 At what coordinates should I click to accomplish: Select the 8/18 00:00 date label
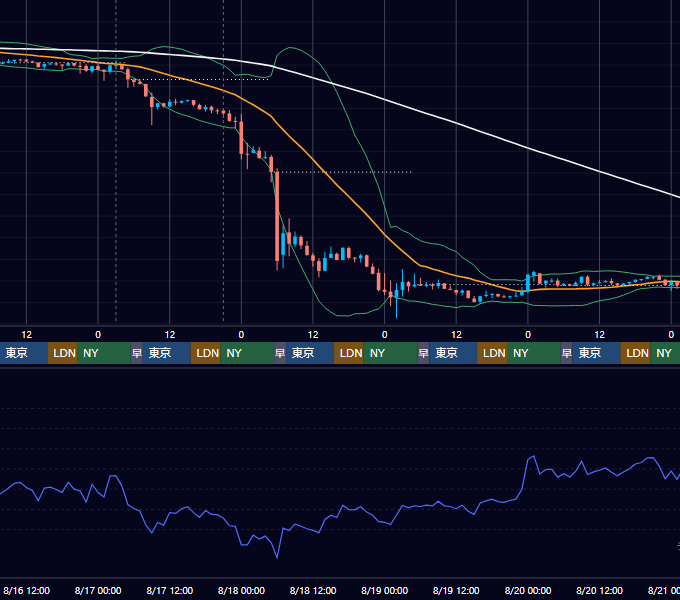click(241, 590)
